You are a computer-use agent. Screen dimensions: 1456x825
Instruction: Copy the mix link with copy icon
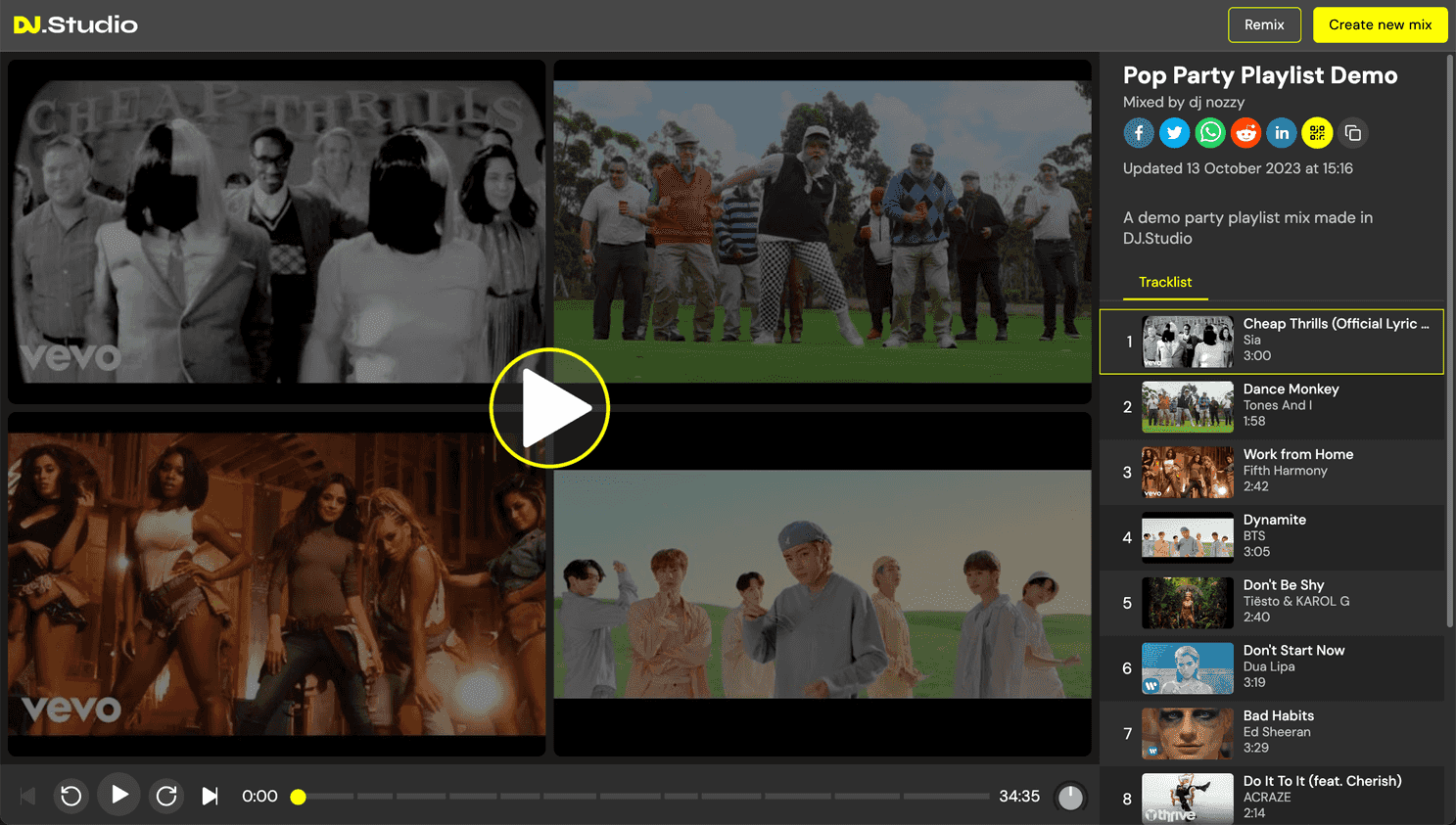1353,133
